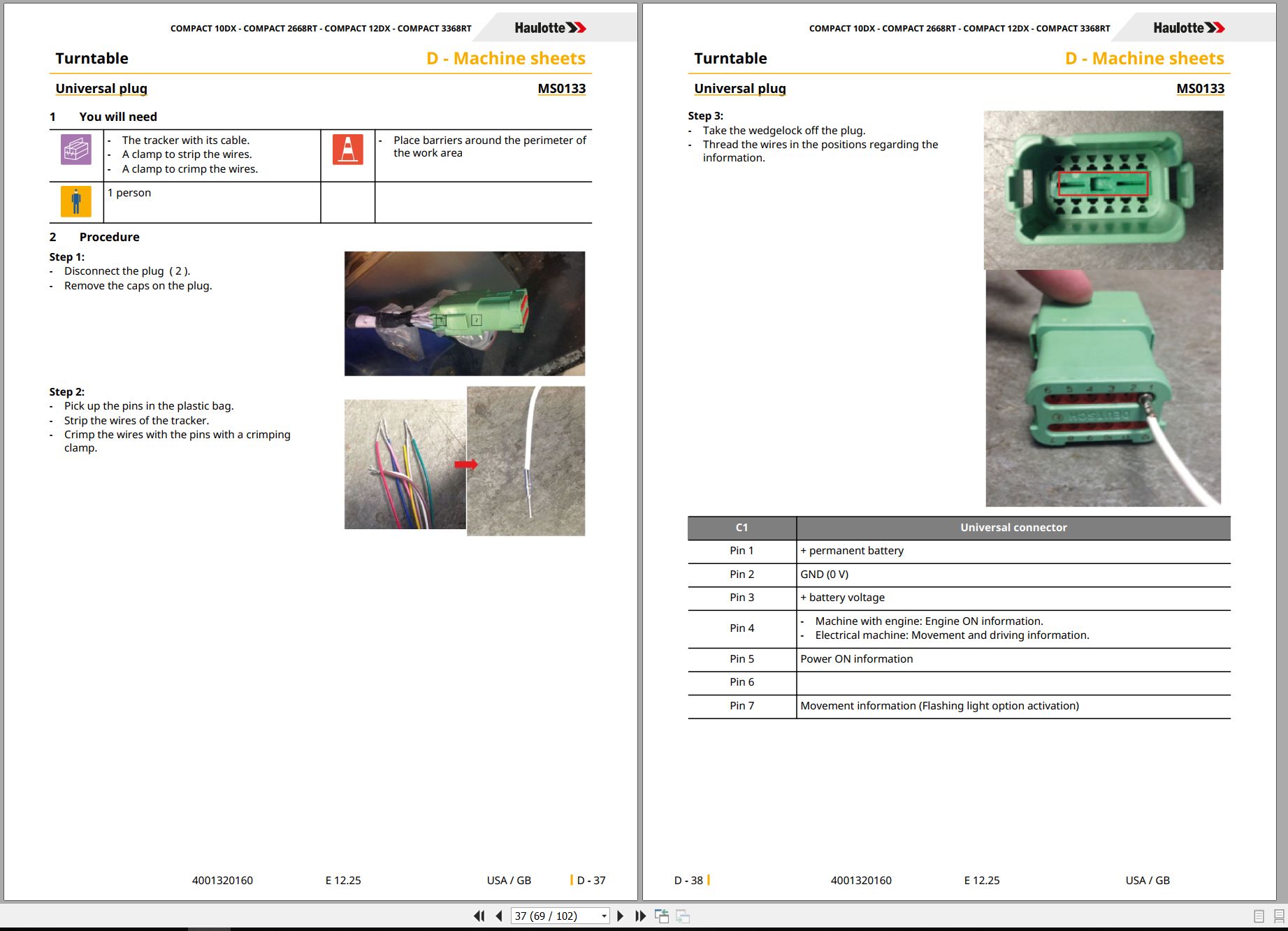Click the previous view navigation icon
Screen dimensions: 1288x931
pyautogui.click(x=661, y=916)
